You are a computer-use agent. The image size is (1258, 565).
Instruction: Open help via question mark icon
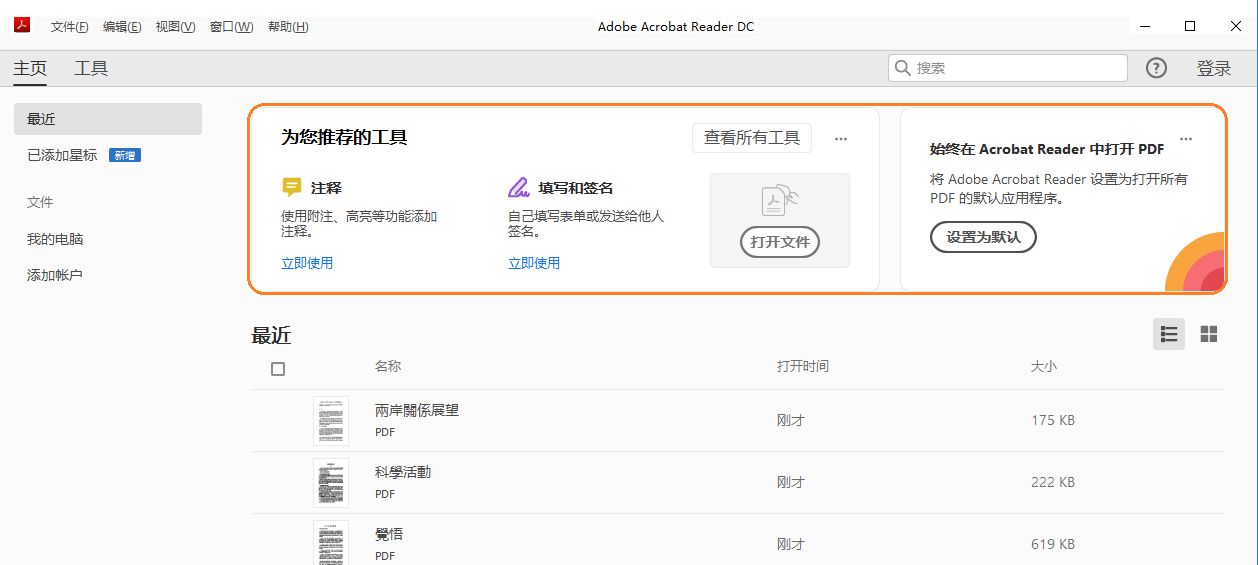[1156, 68]
